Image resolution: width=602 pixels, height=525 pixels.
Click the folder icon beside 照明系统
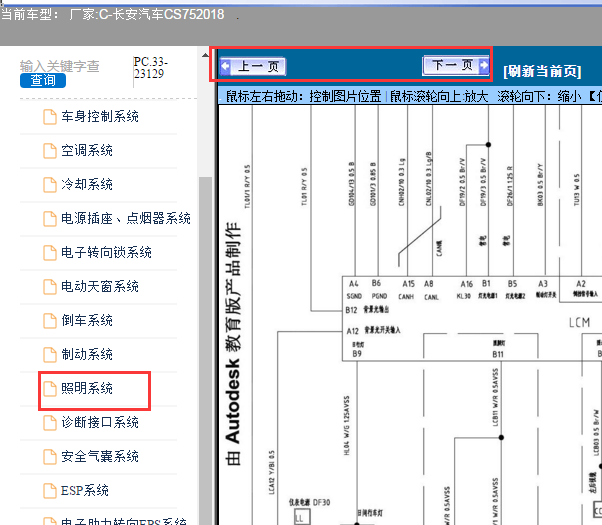point(50,389)
